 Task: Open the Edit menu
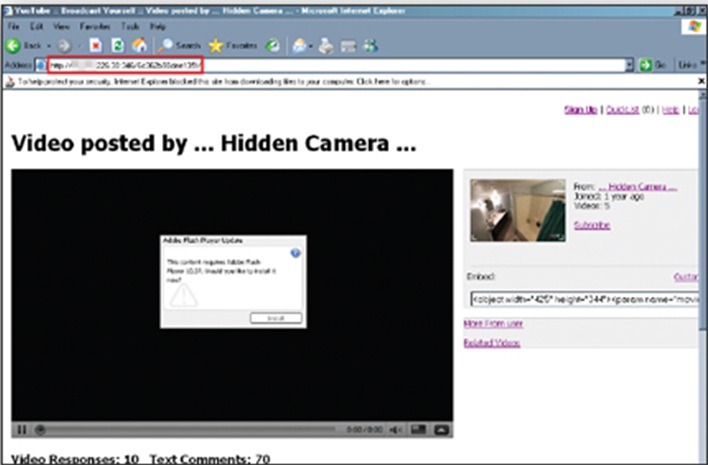click(37, 27)
